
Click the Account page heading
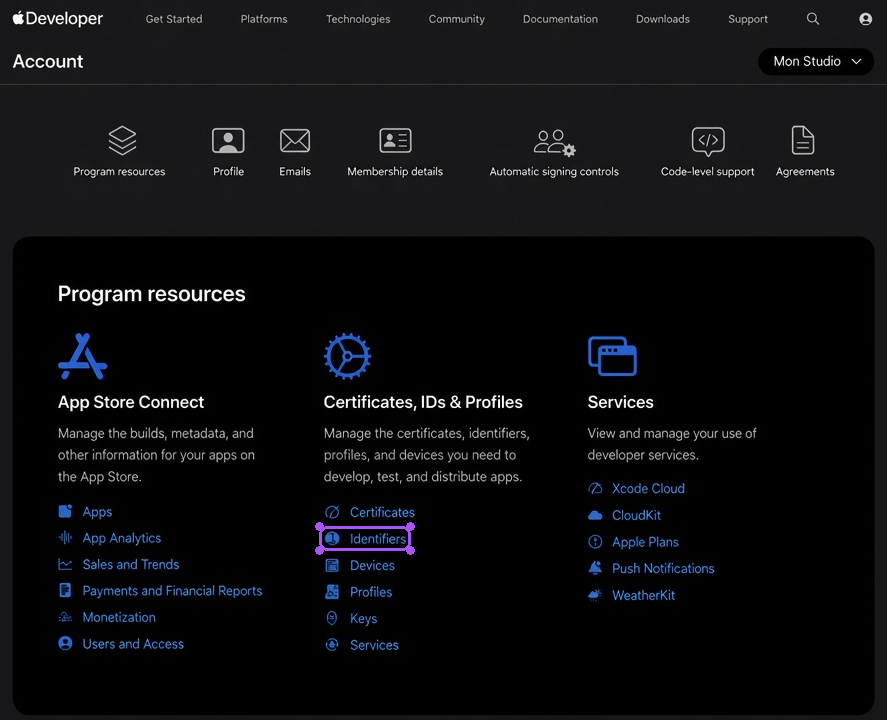coord(48,61)
